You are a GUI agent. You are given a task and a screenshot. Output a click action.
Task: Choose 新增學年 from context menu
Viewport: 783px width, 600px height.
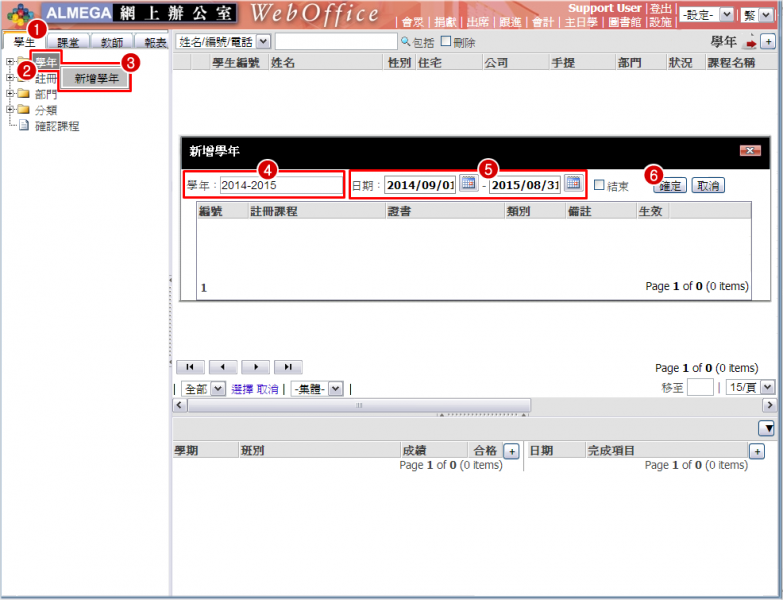(96, 78)
